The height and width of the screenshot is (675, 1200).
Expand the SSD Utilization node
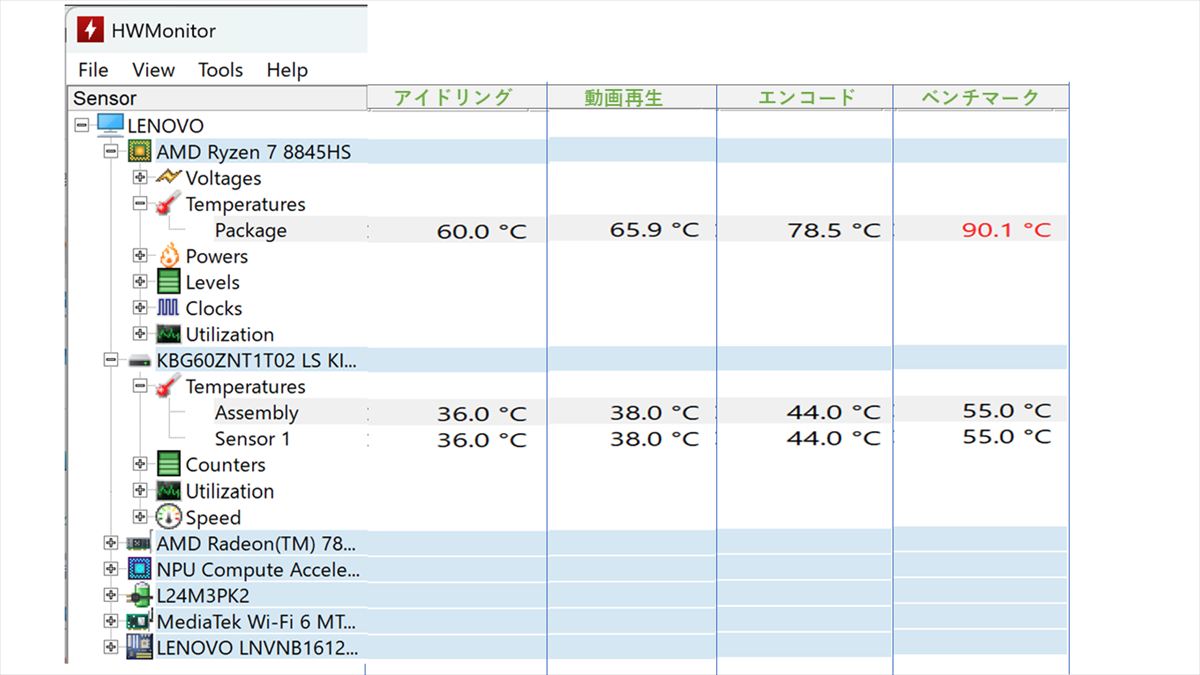(140, 491)
